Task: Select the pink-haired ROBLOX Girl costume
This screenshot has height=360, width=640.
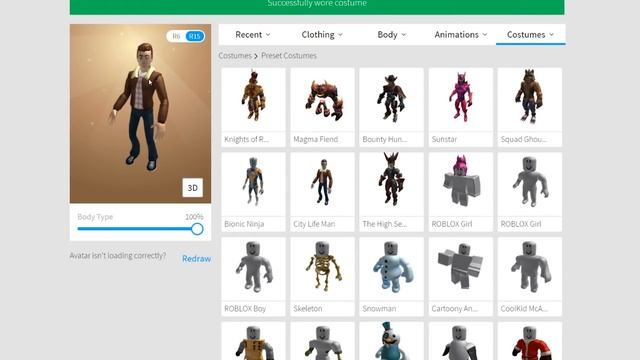Action: (461, 184)
